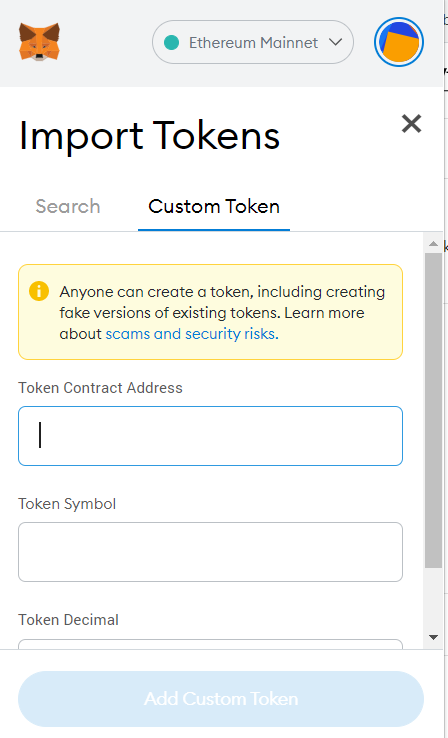Select the Custom Token tab
Screen dimensions: 448x738
coord(214,207)
